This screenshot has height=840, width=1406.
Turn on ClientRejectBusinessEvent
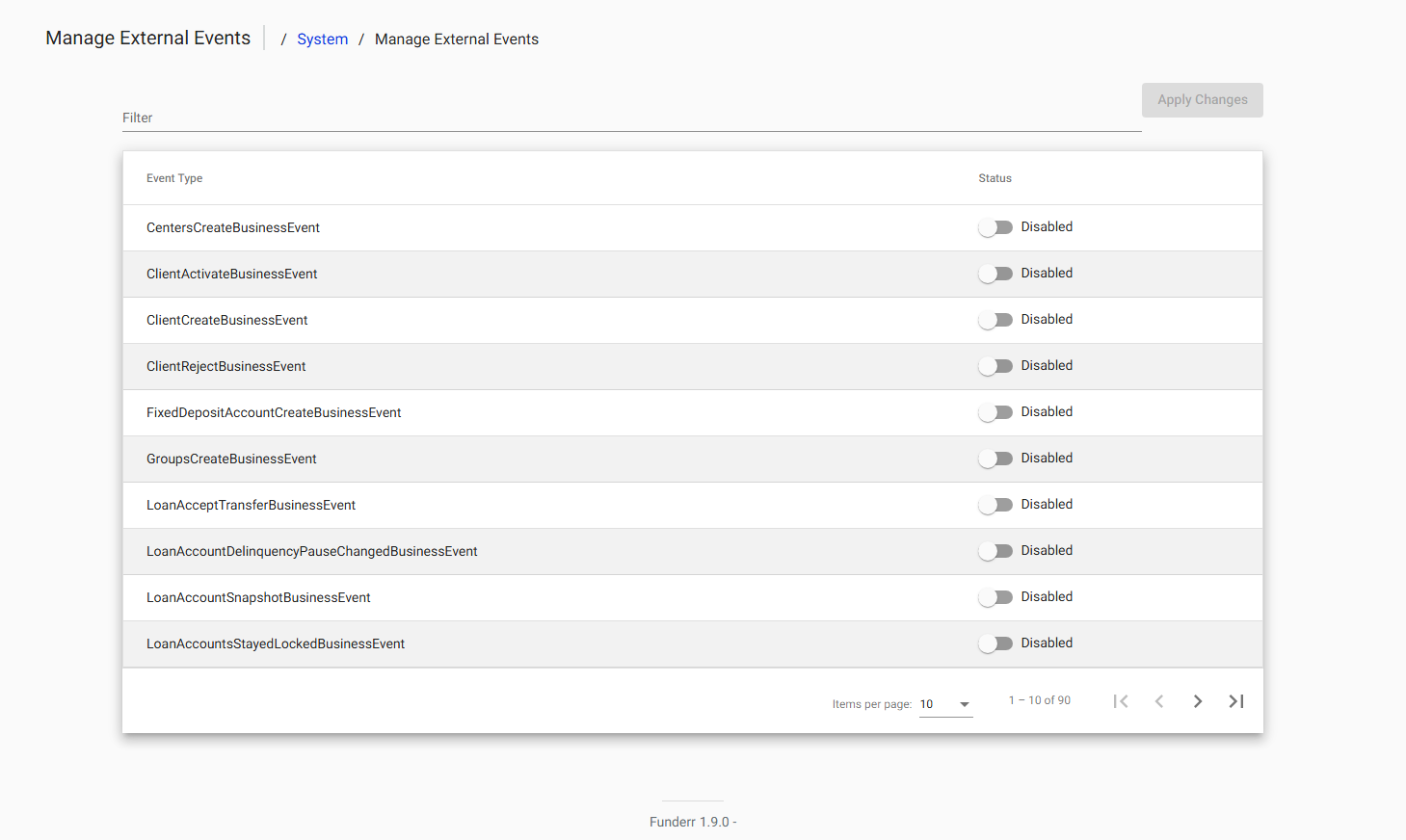pos(996,365)
